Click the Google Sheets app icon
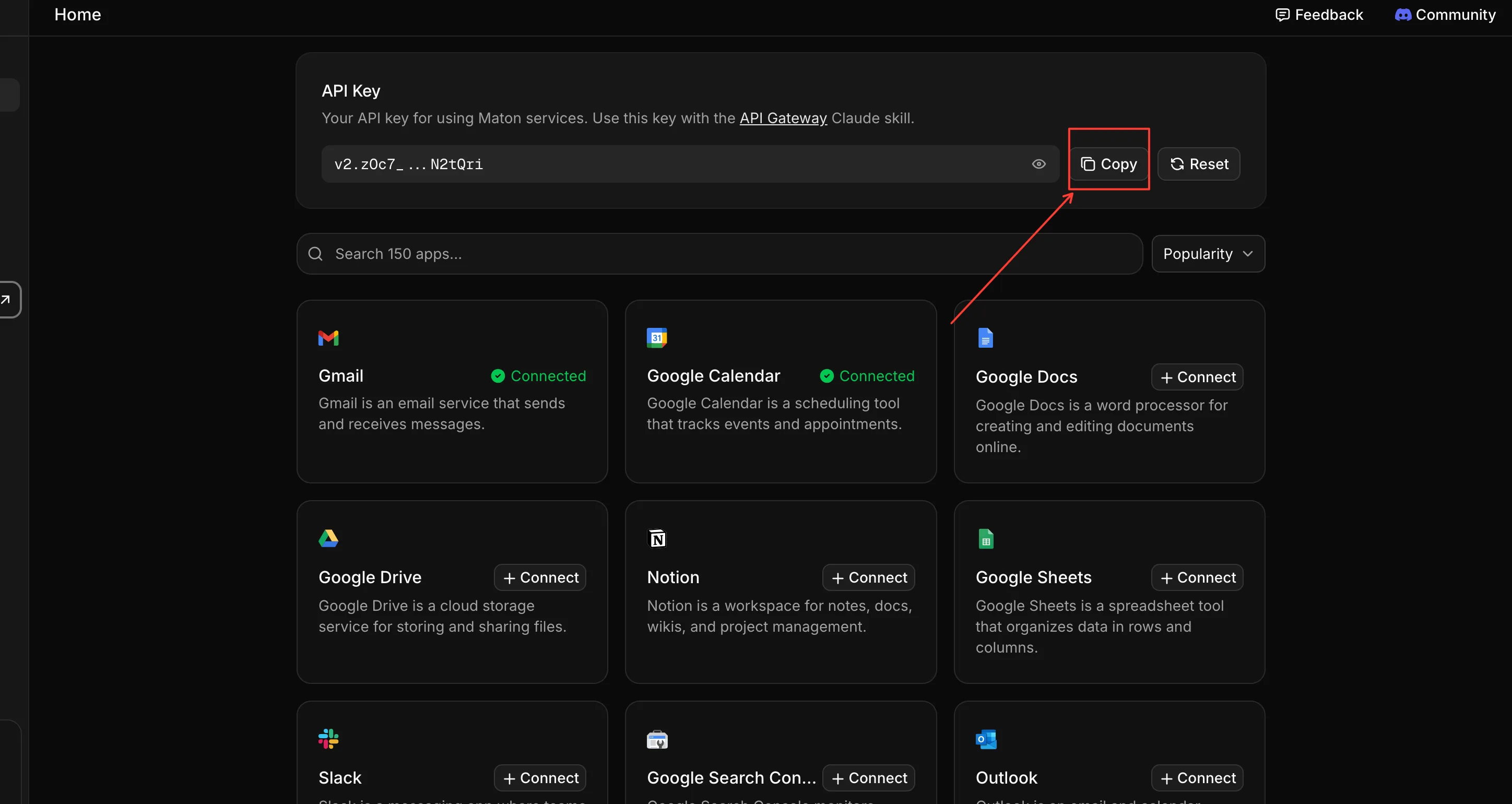Viewport: 1512px width, 804px height. [986, 538]
